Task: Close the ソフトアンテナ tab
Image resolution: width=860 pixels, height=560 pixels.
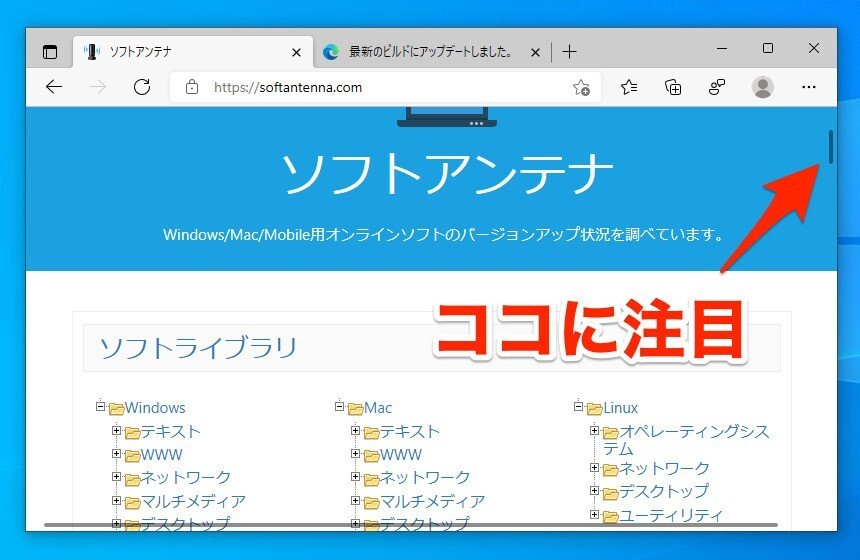Action: click(x=296, y=53)
